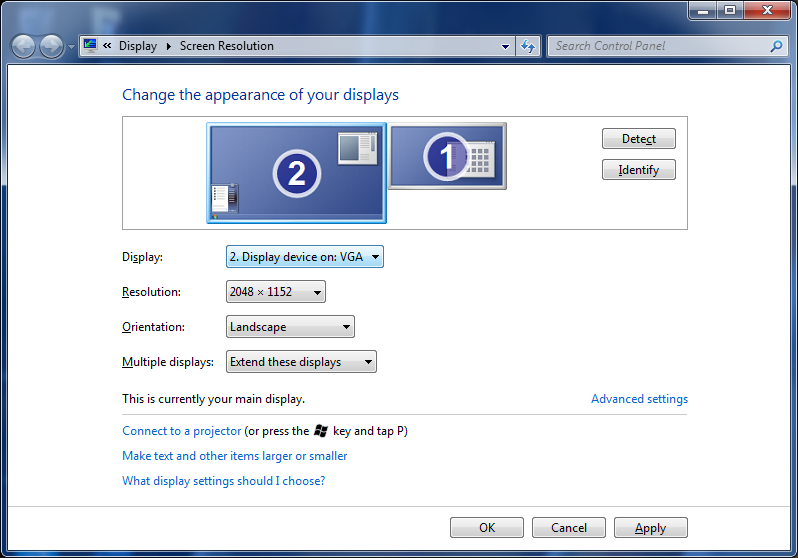Select the monitor 2 display thumbnail
The height and width of the screenshot is (558, 798).
pos(296,173)
